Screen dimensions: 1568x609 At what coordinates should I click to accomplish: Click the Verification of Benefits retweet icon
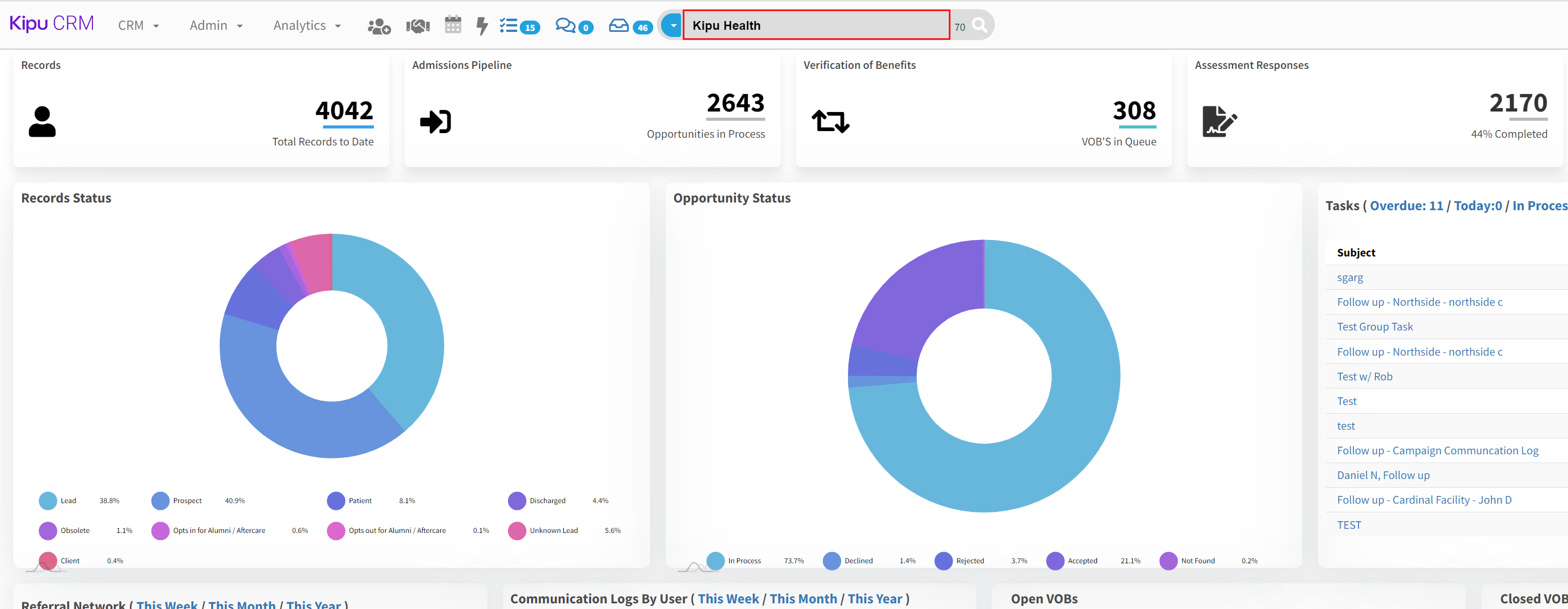[x=830, y=121]
